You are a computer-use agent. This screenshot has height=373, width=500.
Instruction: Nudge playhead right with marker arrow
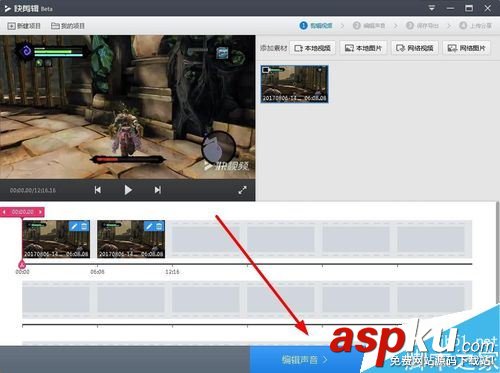tap(40, 212)
